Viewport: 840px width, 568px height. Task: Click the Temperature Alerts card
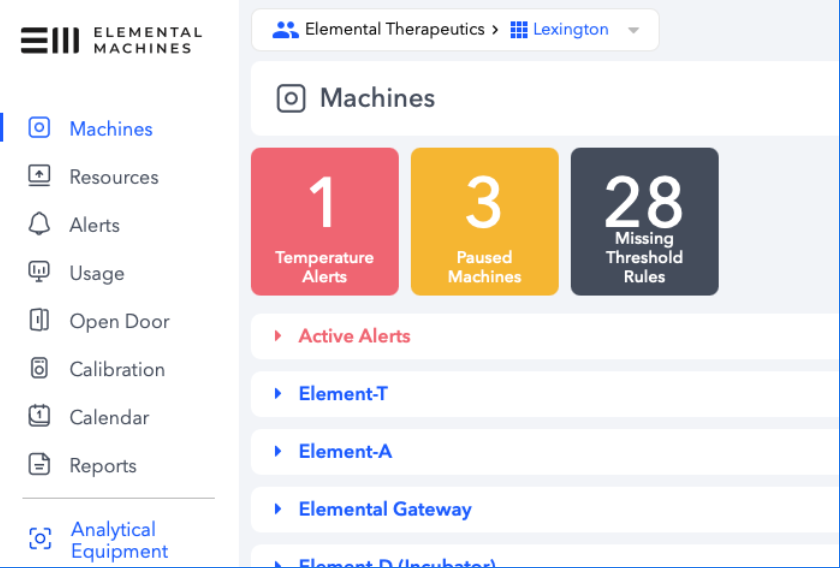325,221
